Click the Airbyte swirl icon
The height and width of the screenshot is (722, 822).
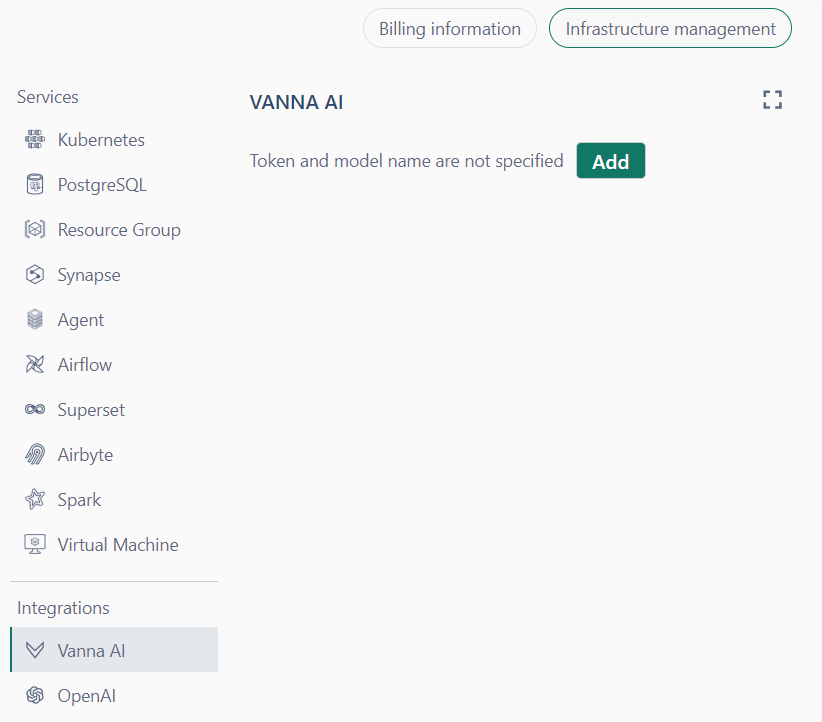[35, 455]
